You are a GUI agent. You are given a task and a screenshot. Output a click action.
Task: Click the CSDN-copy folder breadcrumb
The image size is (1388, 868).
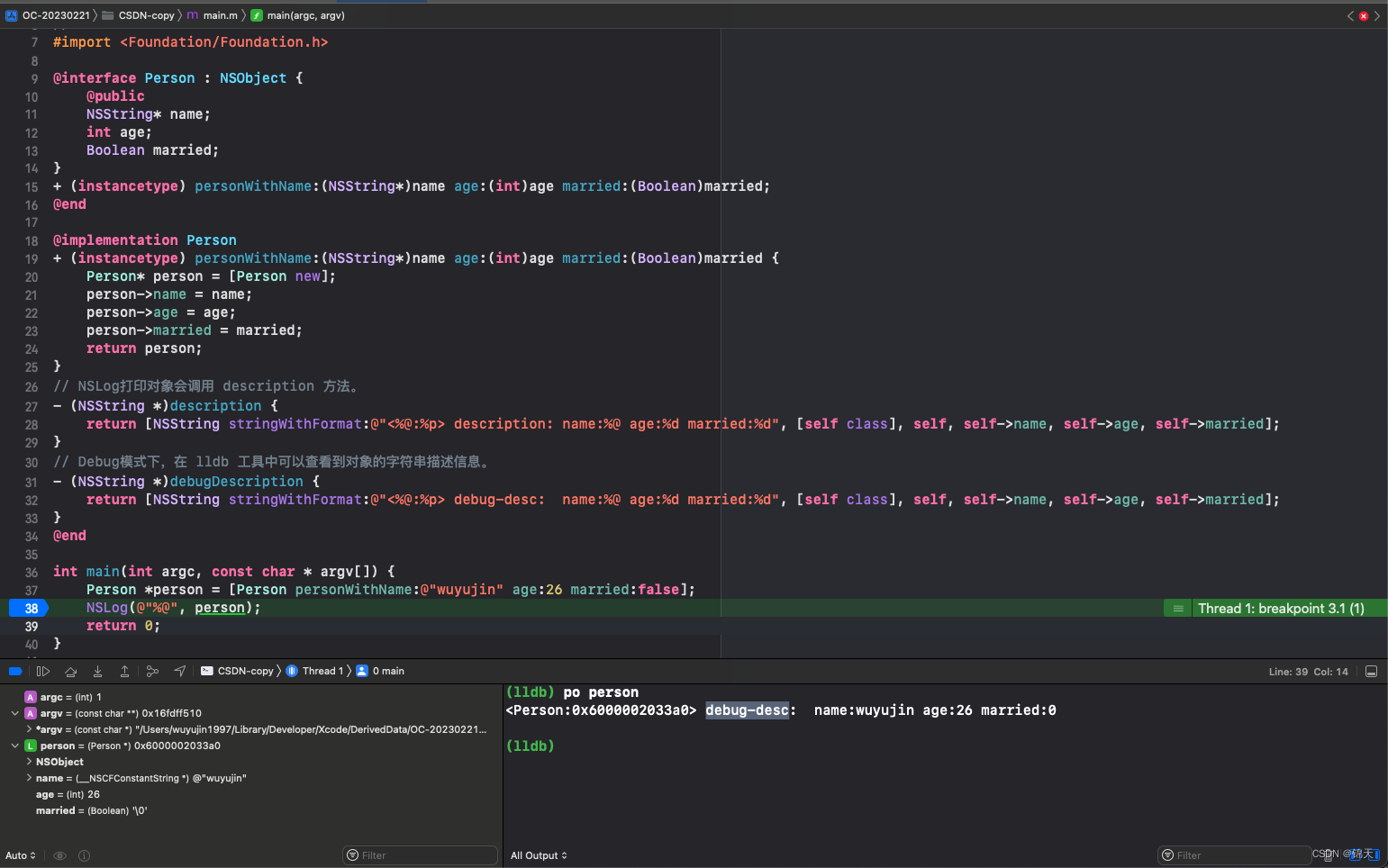pyautogui.click(x=138, y=15)
